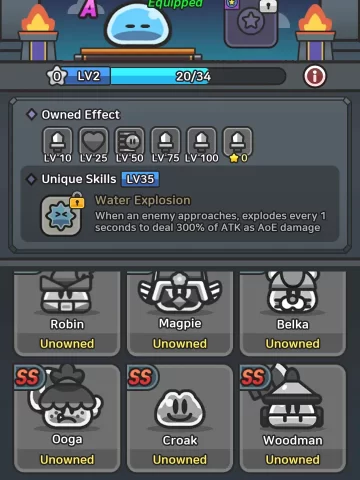360x480 pixels.
Task: Open the Ooga SS character card
Action: [67, 418]
